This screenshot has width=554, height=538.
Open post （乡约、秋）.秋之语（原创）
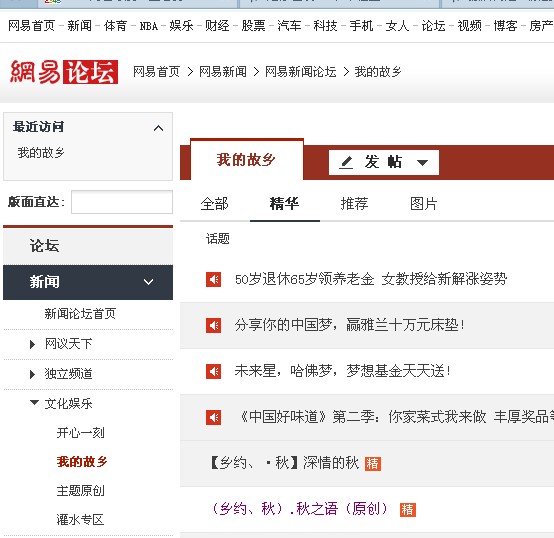click(x=301, y=509)
